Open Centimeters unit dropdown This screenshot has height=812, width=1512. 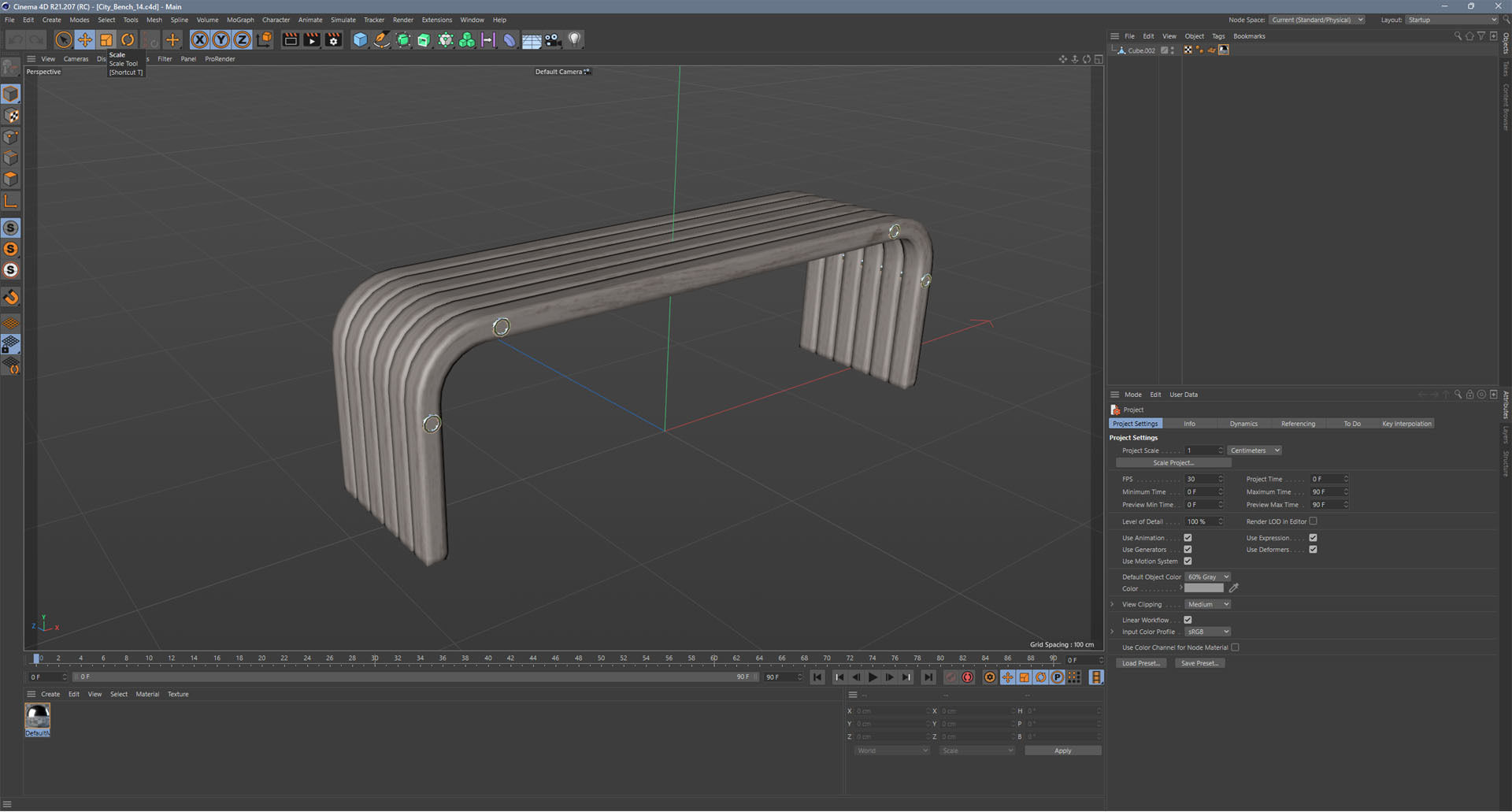tap(1254, 450)
